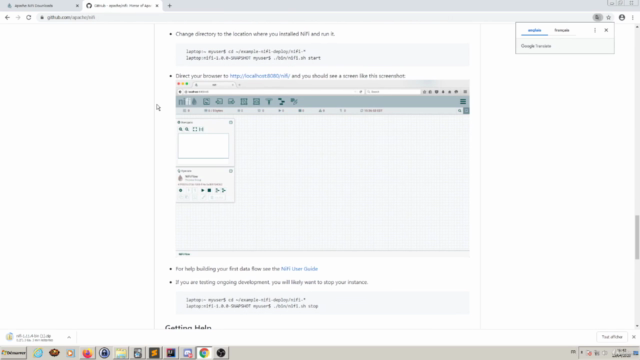Viewport: 640px width, 360px height.
Task: Select 'français' in the Translate popup
Action: click(562, 31)
